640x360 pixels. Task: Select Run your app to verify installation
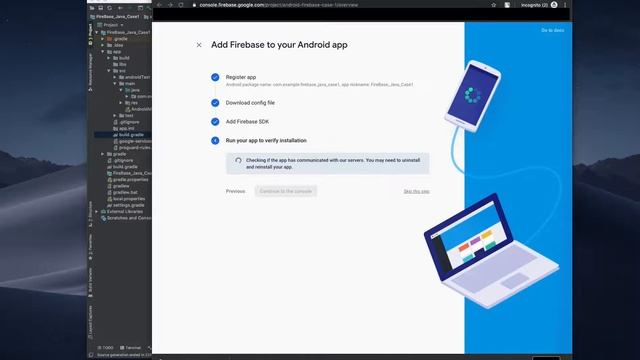[266, 140]
